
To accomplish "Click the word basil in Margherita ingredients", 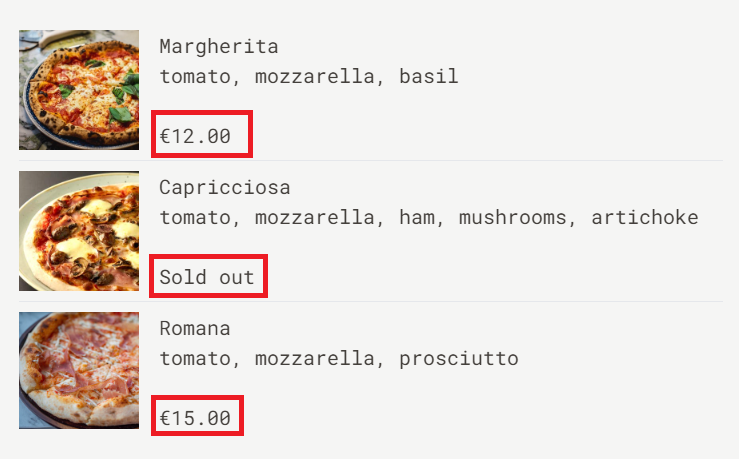I will point(428,77).
